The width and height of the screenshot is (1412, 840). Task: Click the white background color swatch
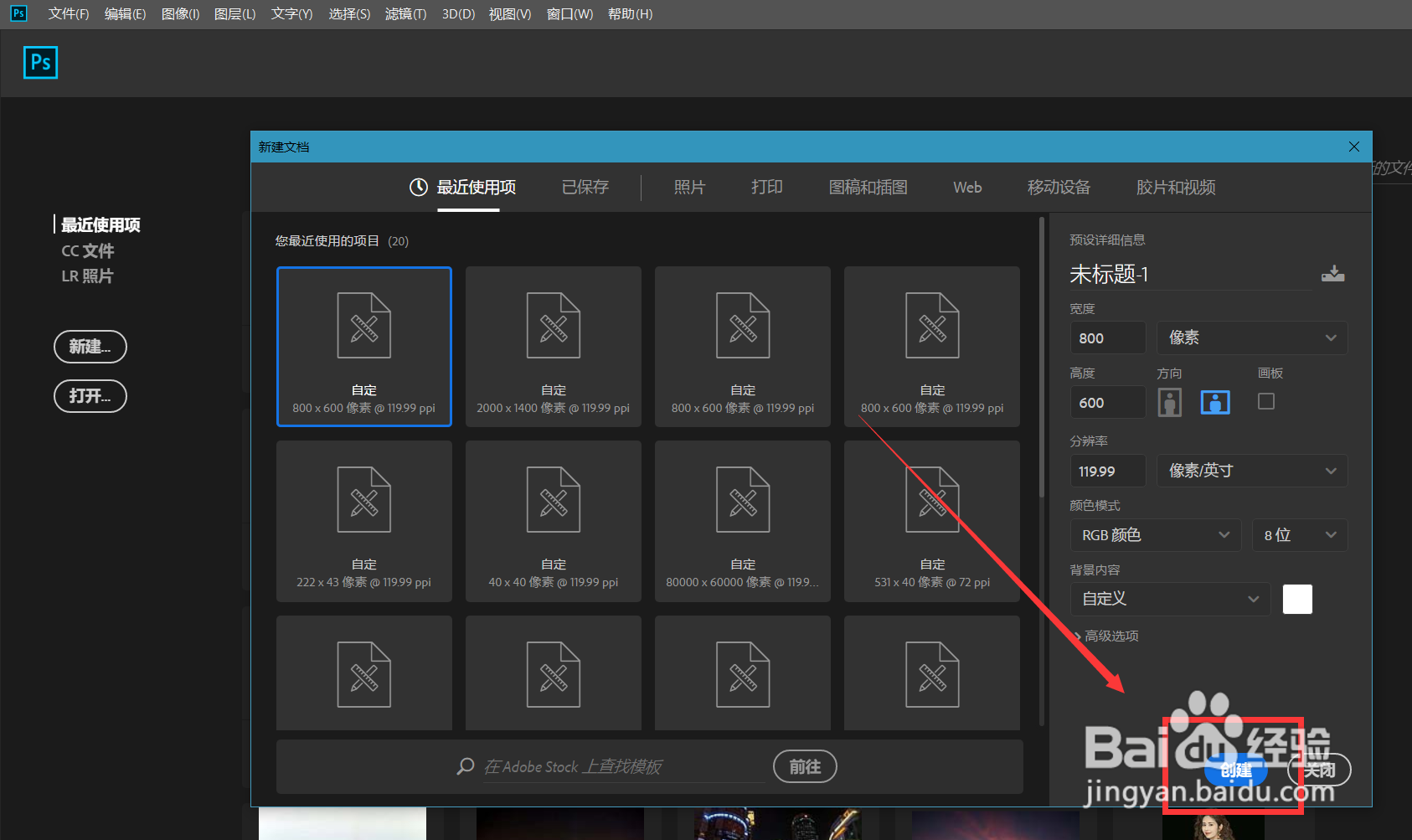(x=1297, y=599)
